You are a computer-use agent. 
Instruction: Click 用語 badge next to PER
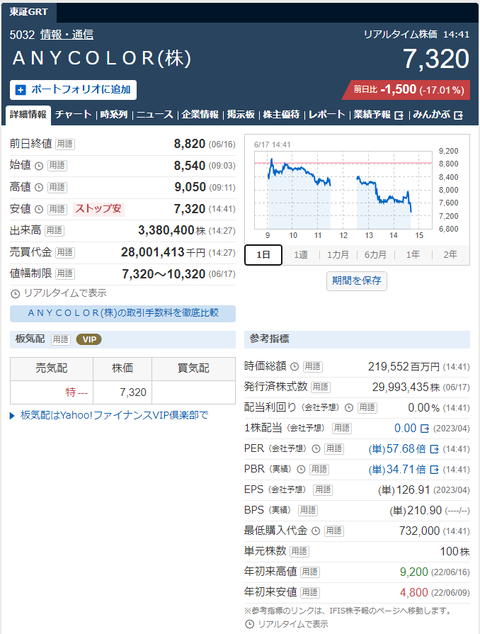(x=334, y=448)
